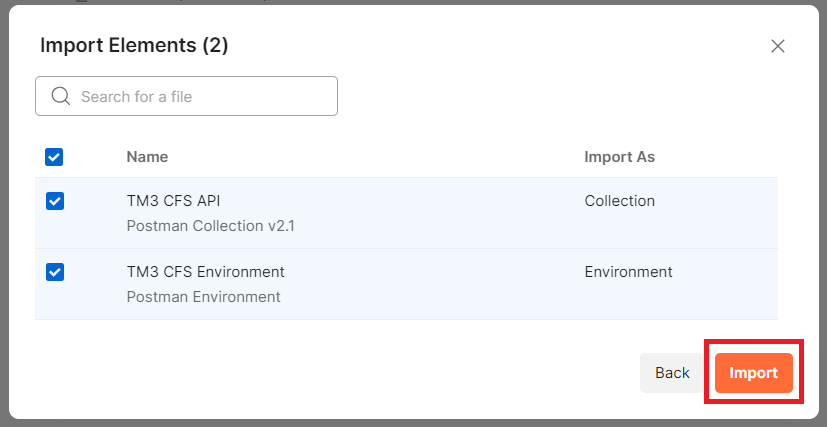827x427 pixels.
Task: Toggle the select-all checkbox in header
Action: (54, 157)
